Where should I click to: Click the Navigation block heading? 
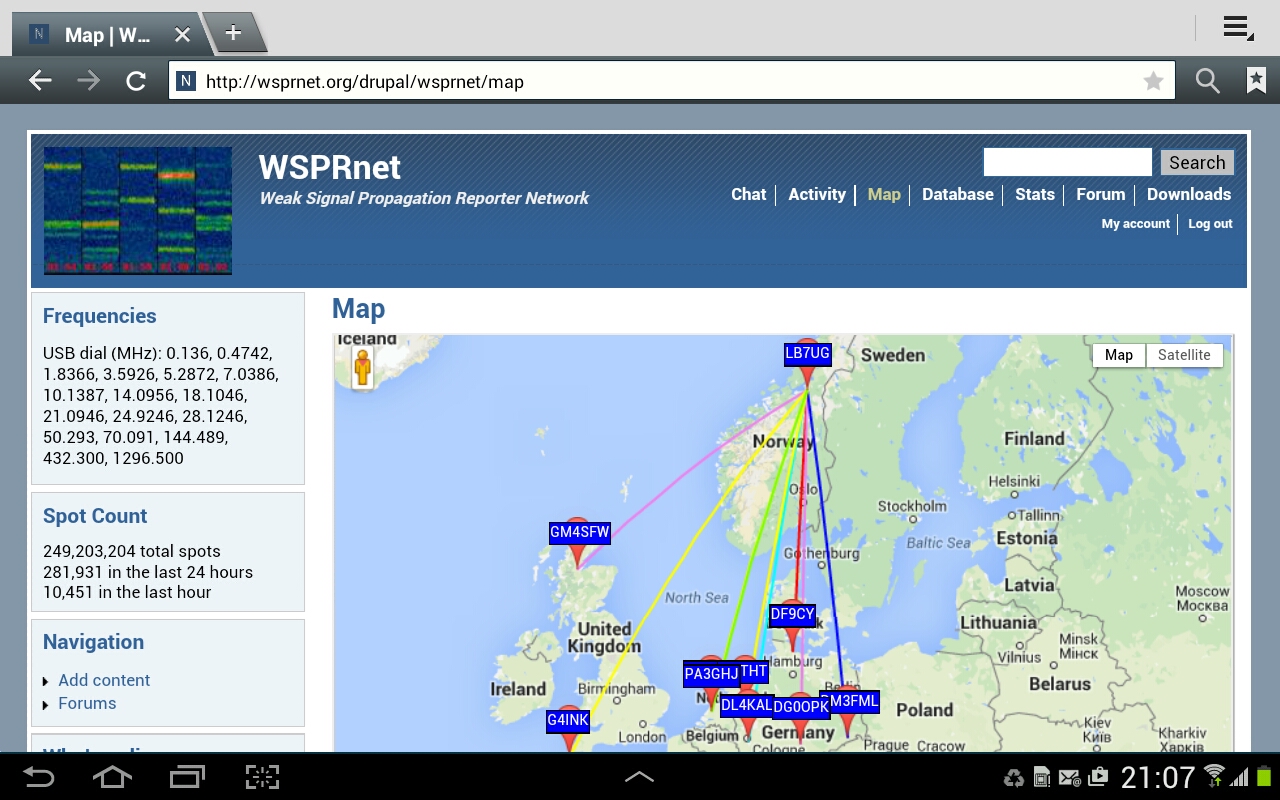(93, 642)
